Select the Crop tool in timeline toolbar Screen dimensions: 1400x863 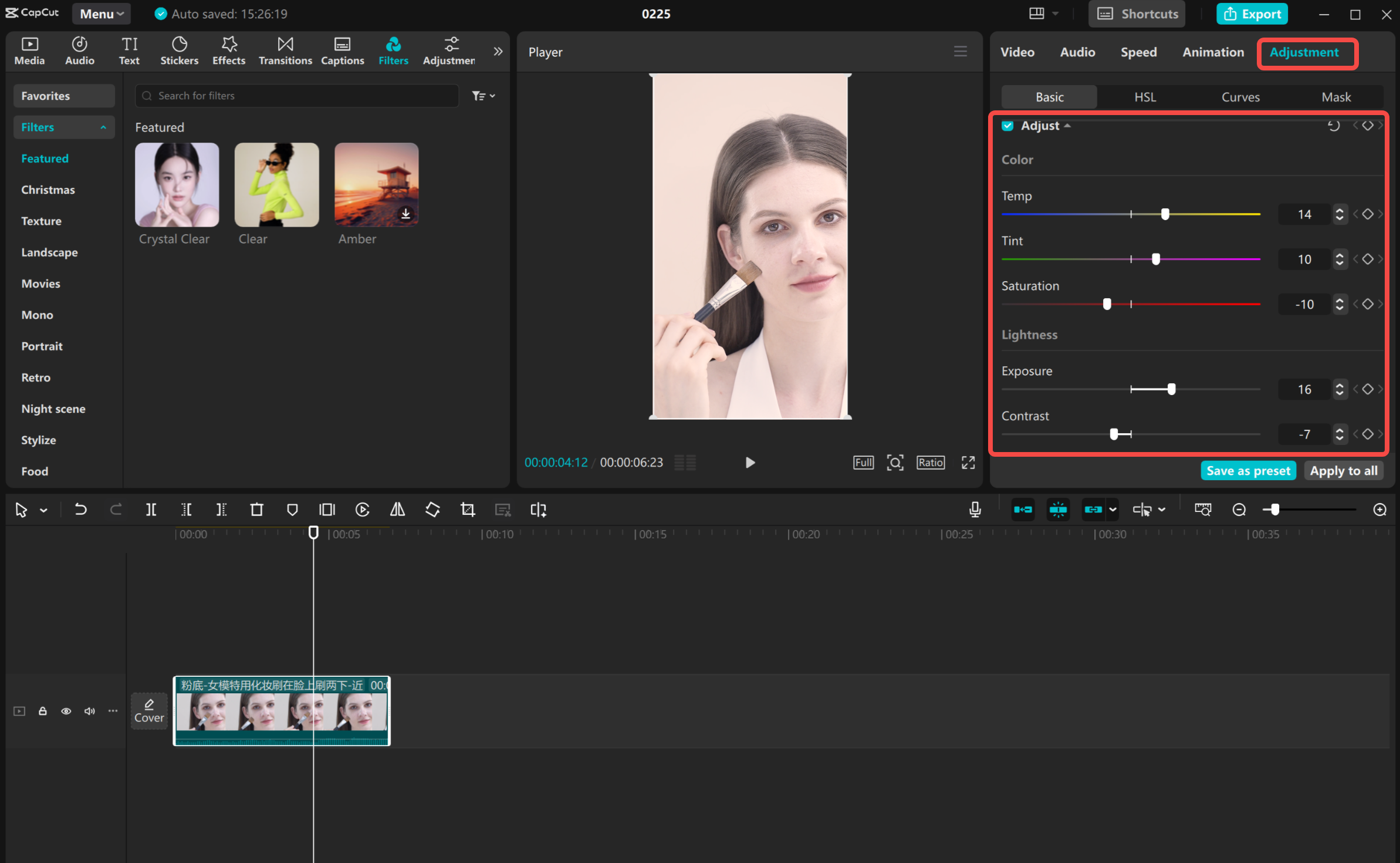pos(468,510)
